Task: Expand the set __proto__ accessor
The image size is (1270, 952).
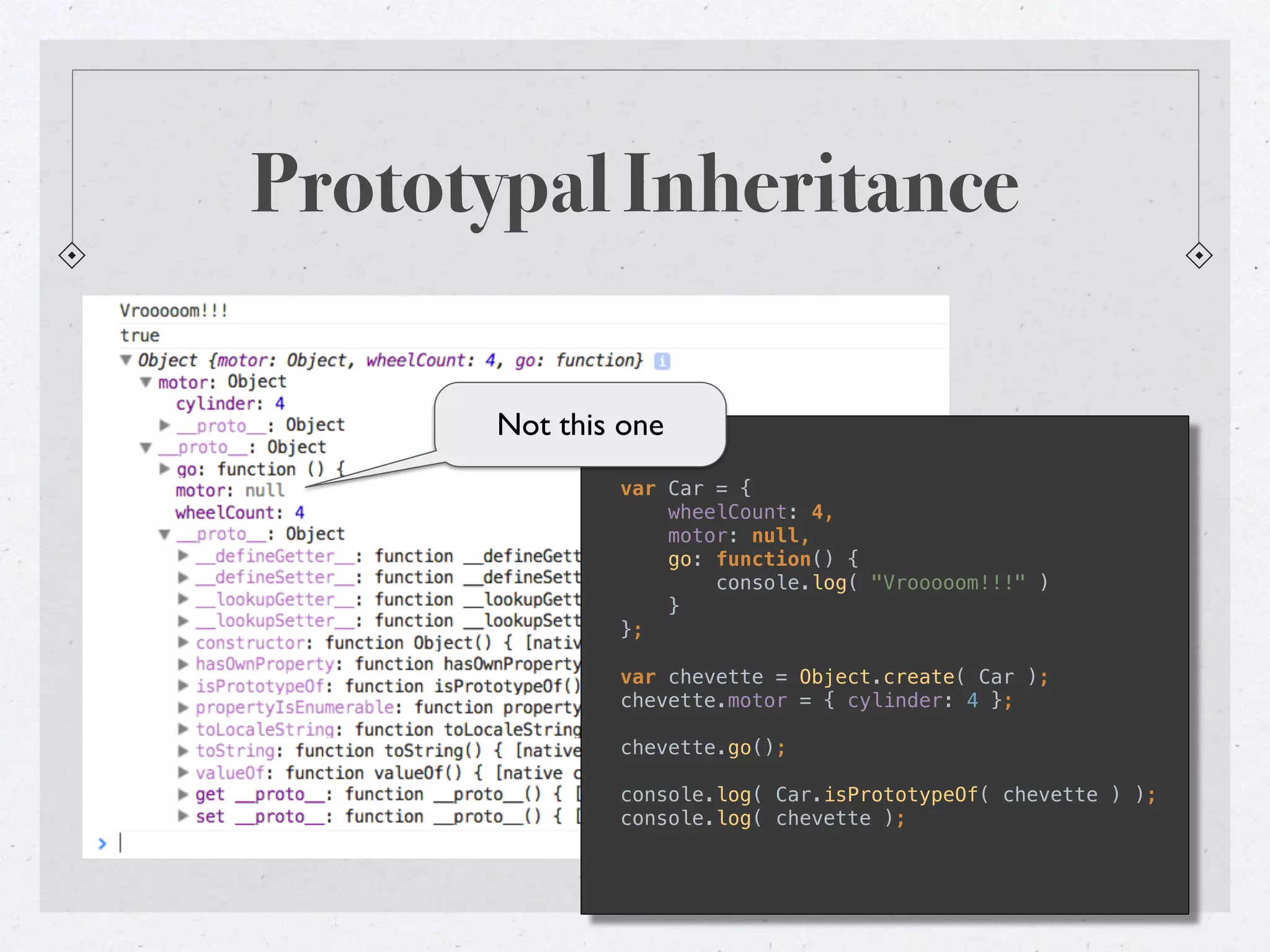Action: (183, 816)
